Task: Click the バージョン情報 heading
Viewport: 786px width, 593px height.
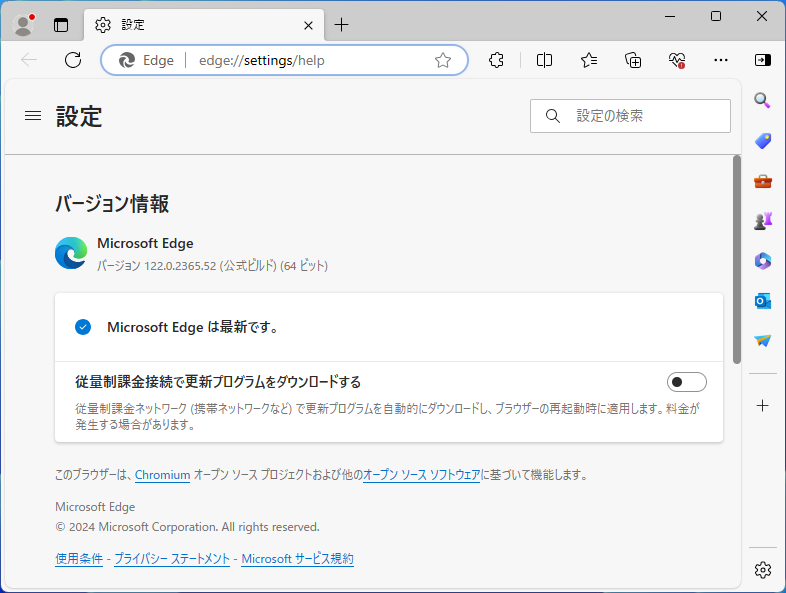Action: tap(112, 204)
